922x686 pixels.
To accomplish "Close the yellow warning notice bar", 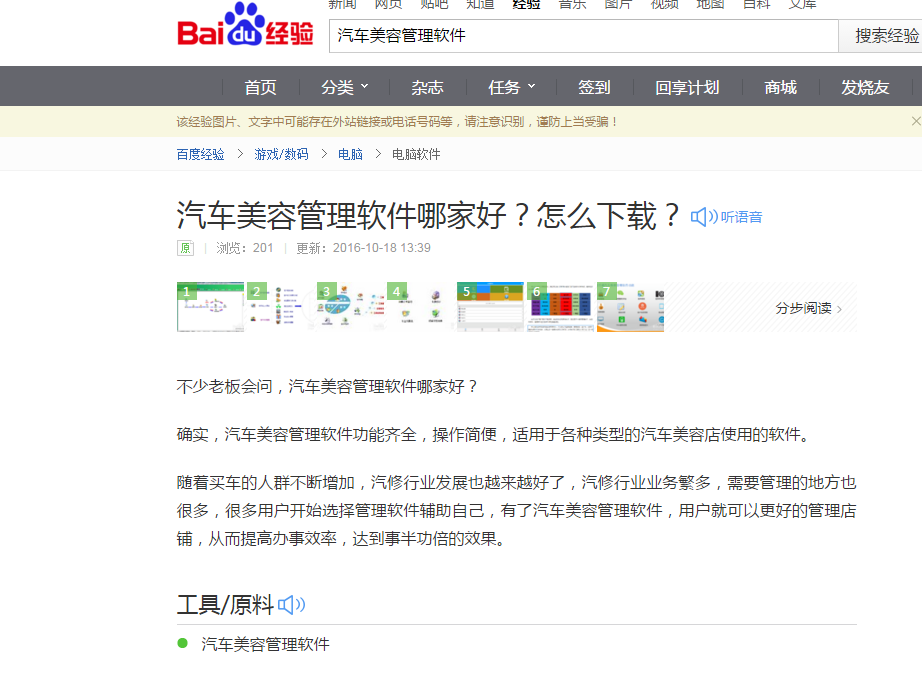I will pos(915,121).
